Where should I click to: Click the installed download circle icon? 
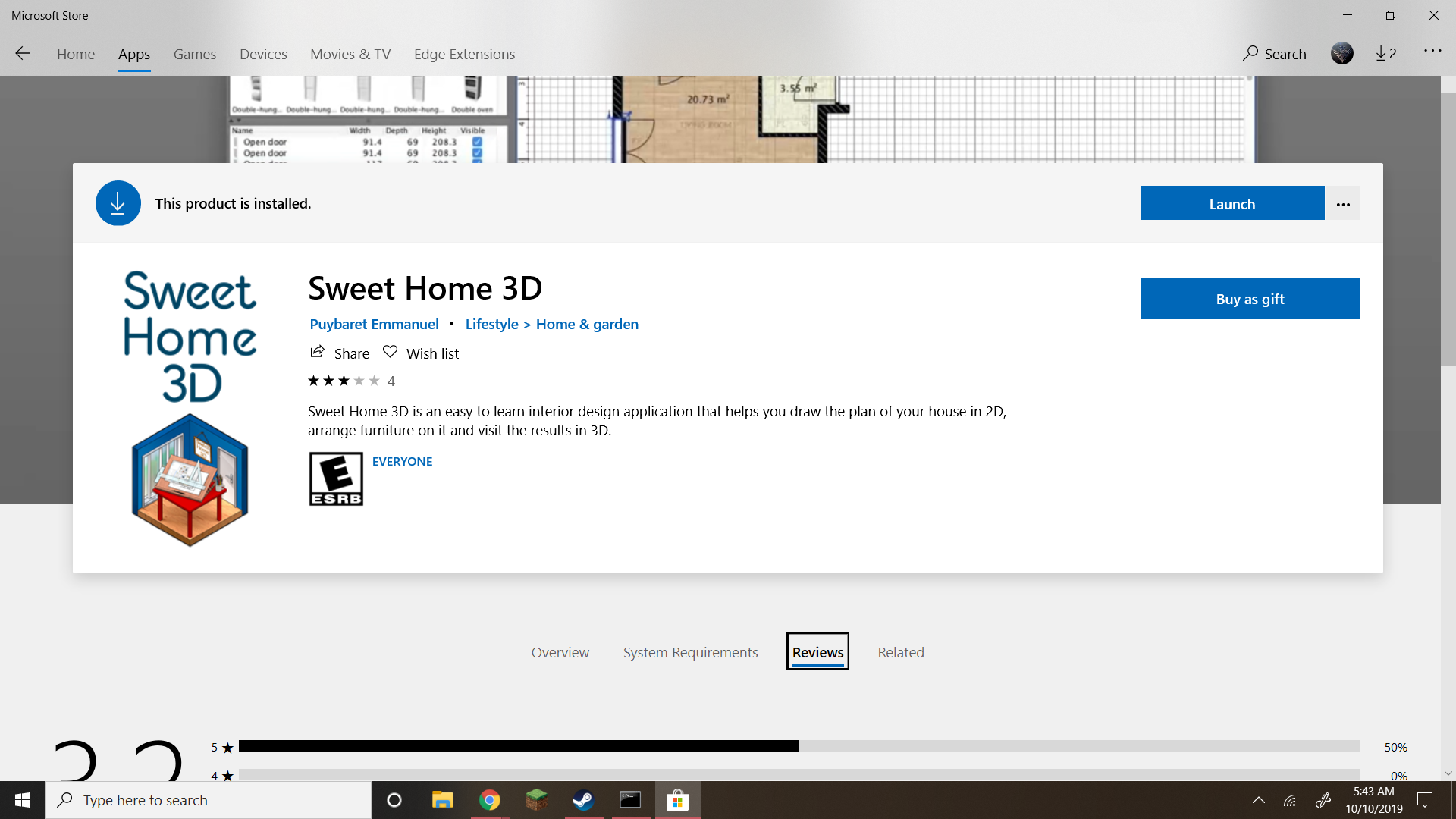click(x=118, y=203)
